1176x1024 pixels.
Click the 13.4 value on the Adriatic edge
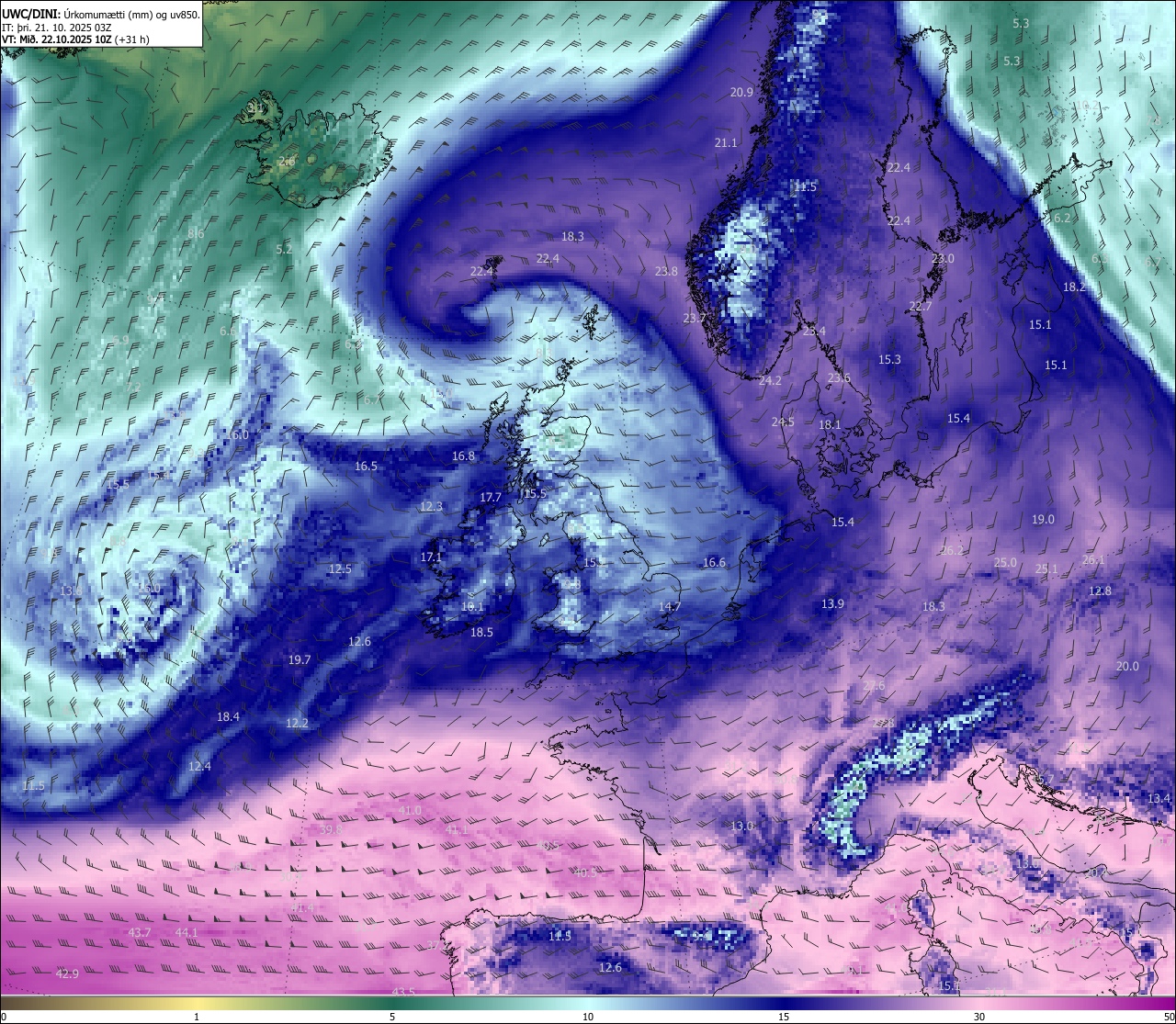coord(1159,798)
